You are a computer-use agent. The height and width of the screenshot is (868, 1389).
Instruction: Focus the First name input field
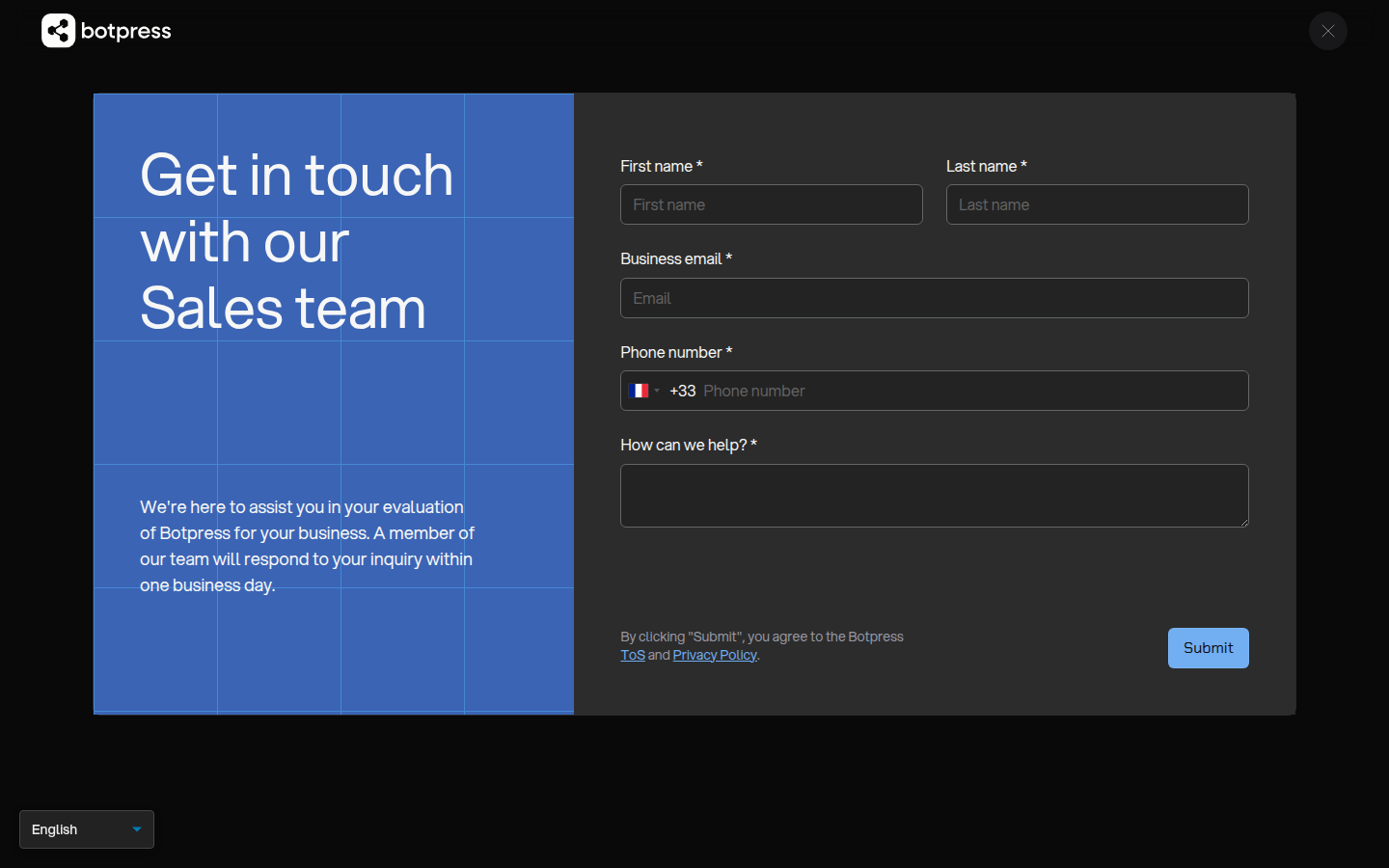(x=771, y=204)
